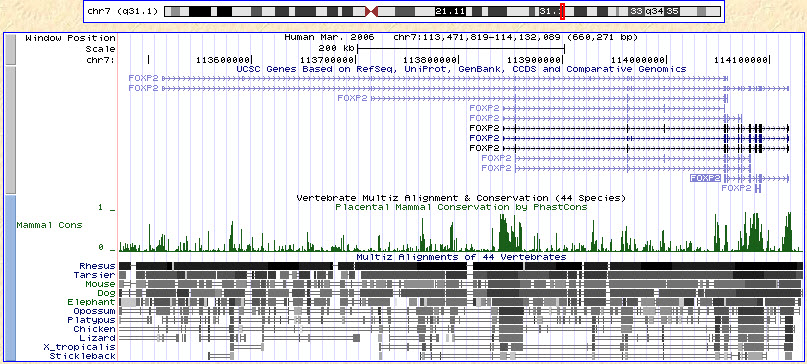
Task: Click the 200 kb scale bar
Action: tap(461, 49)
